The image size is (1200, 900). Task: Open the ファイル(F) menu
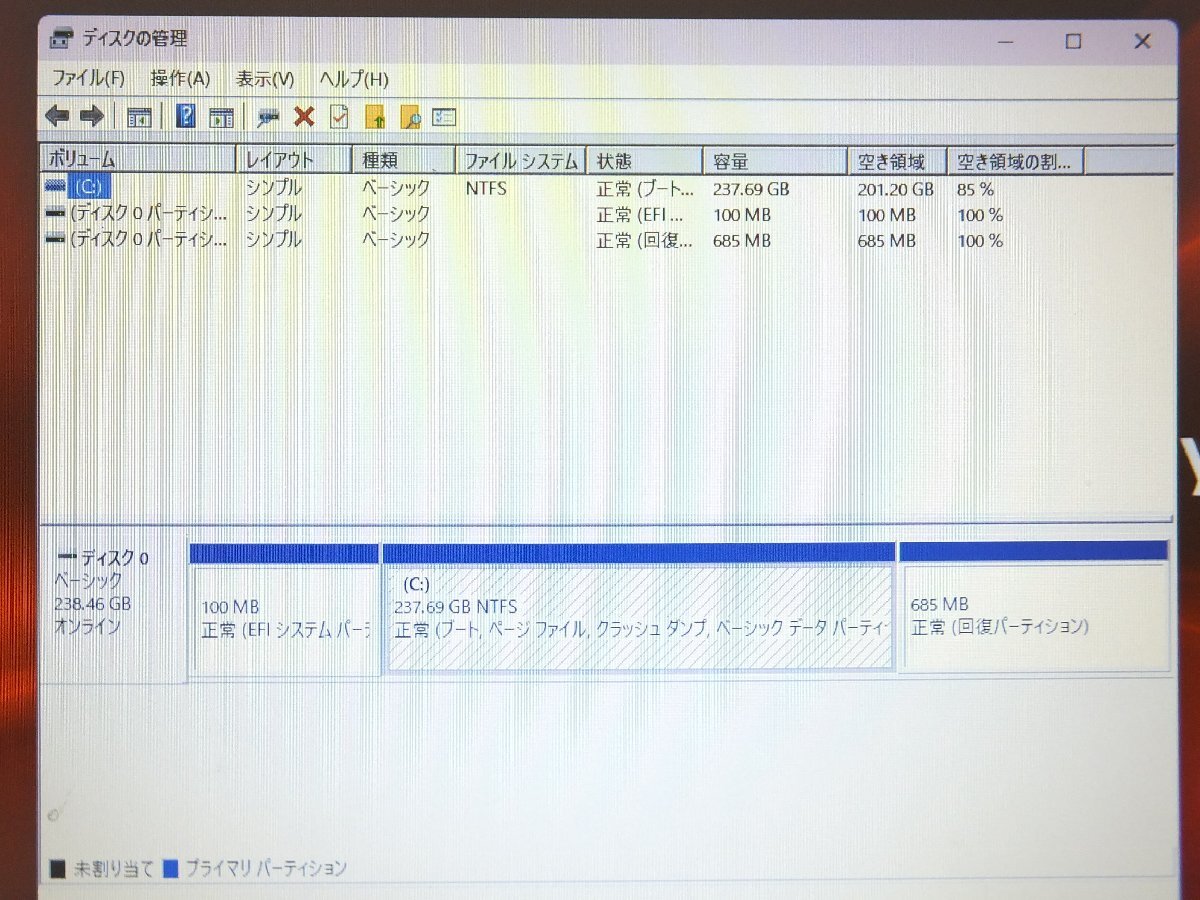[88, 79]
